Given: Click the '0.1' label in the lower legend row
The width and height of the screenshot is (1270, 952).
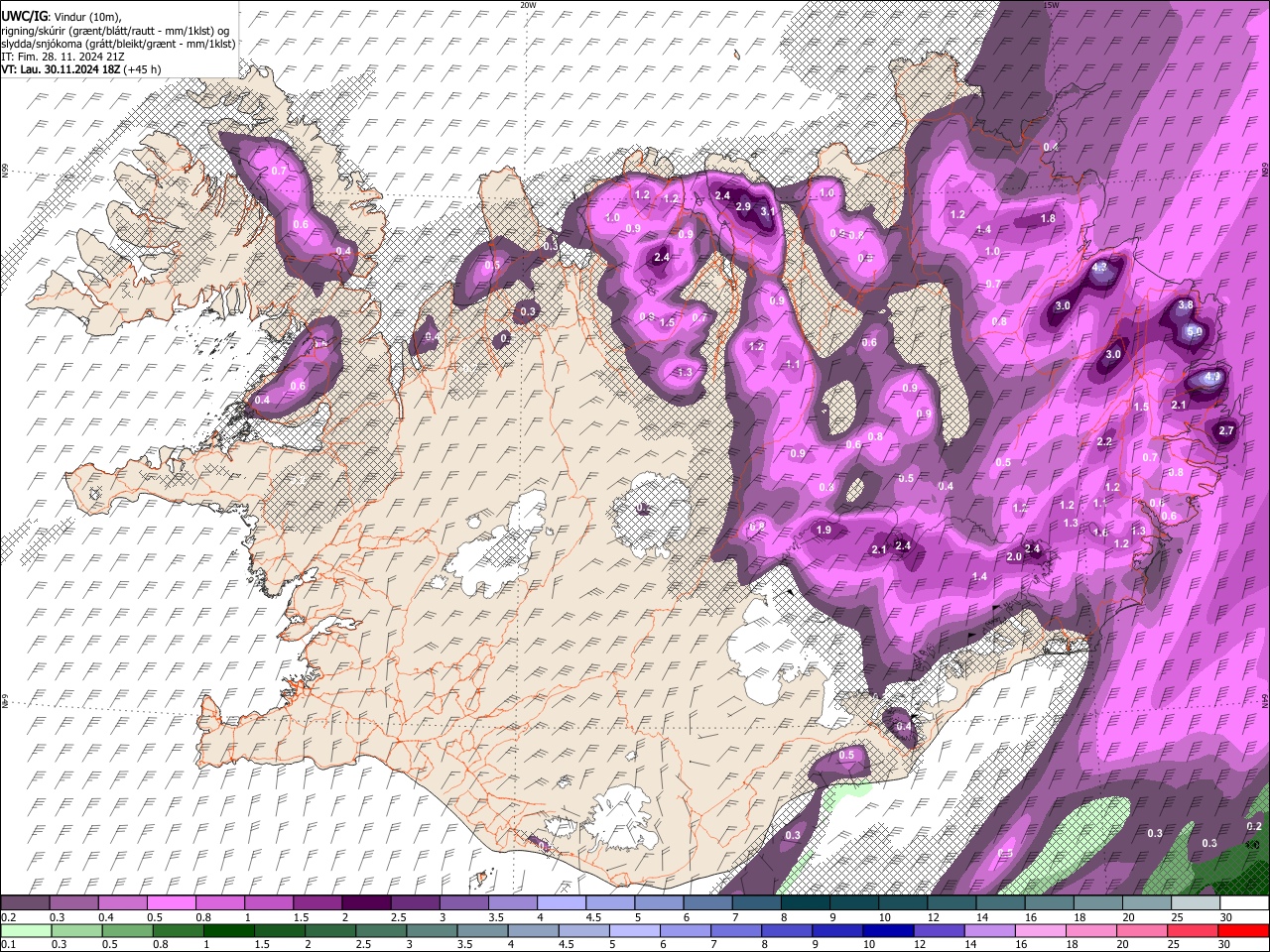Looking at the screenshot, I should tap(8, 944).
